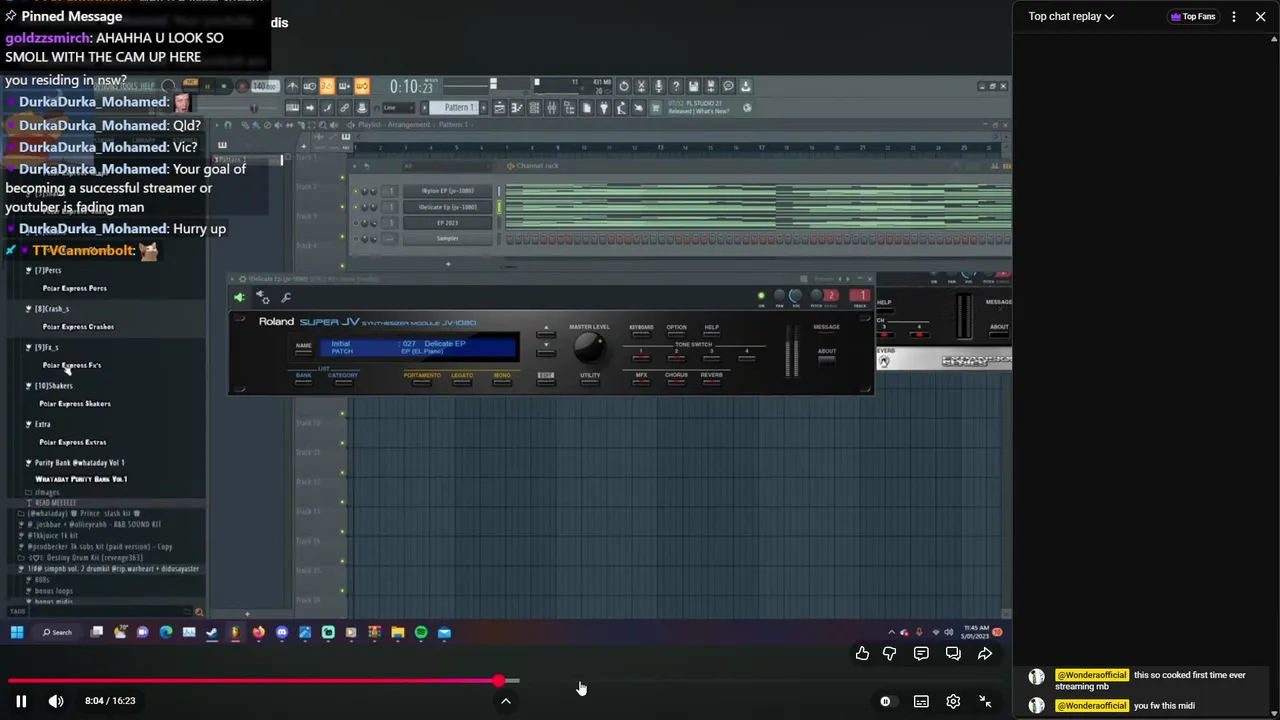Expand the video player chevron panel

(x=506, y=701)
